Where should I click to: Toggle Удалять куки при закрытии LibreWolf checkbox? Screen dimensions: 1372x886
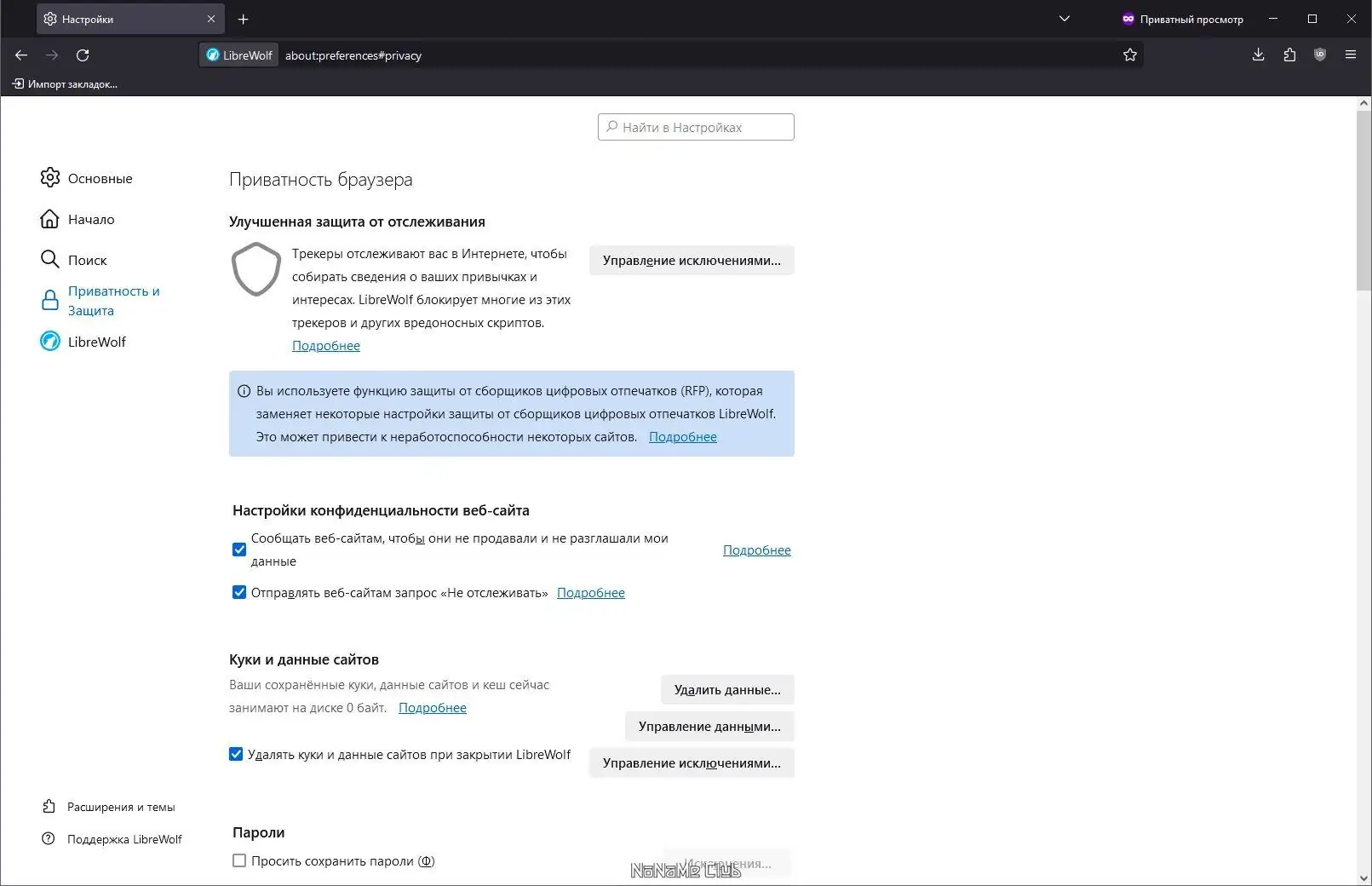(x=236, y=754)
